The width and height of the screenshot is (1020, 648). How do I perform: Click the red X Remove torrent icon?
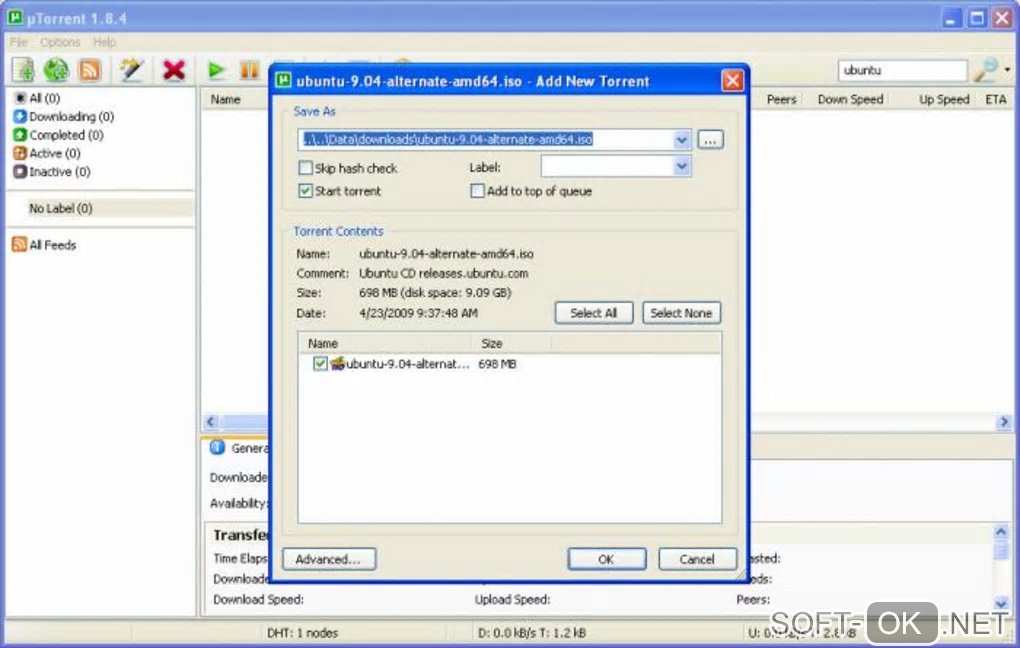174,70
